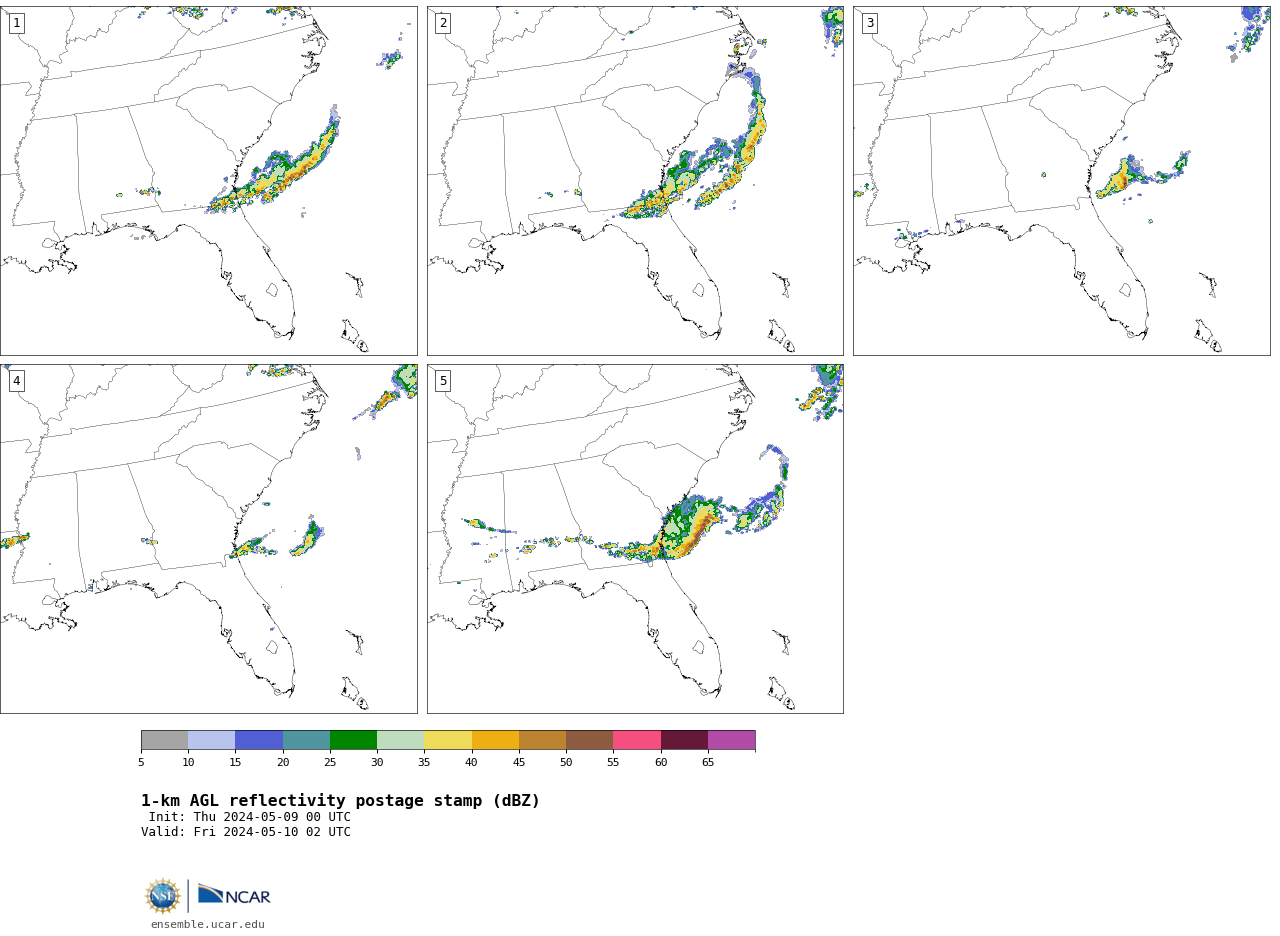
Task: Click the light blue 10-15 dBZ swatch
Action: click(211, 740)
